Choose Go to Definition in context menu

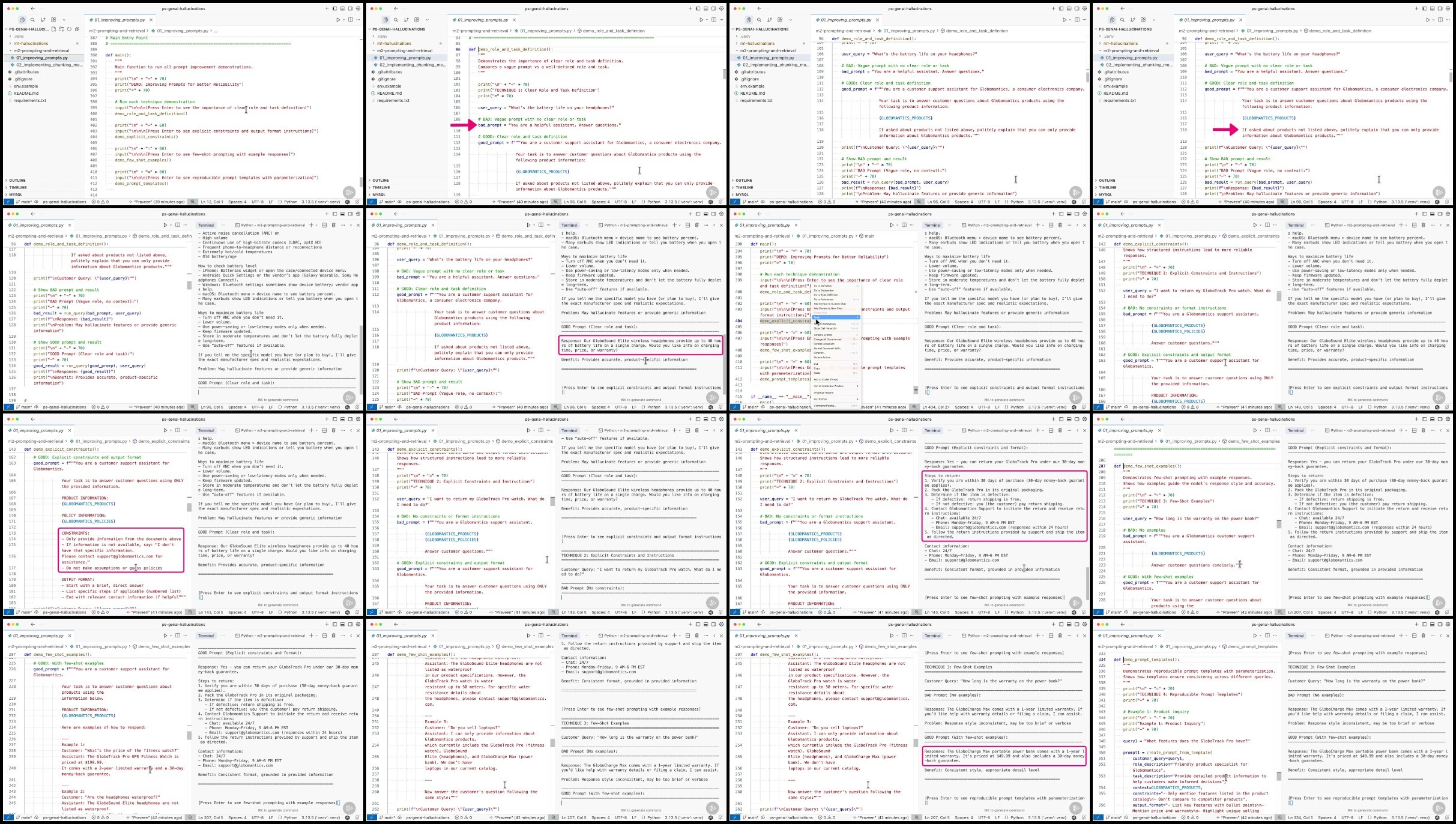[x=836, y=286]
